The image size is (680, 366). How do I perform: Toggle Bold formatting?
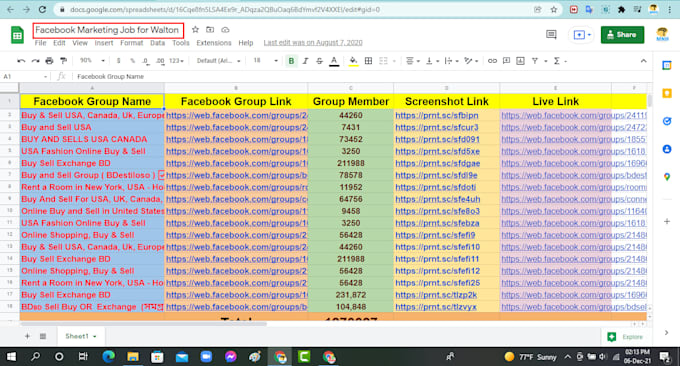click(291, 61)
